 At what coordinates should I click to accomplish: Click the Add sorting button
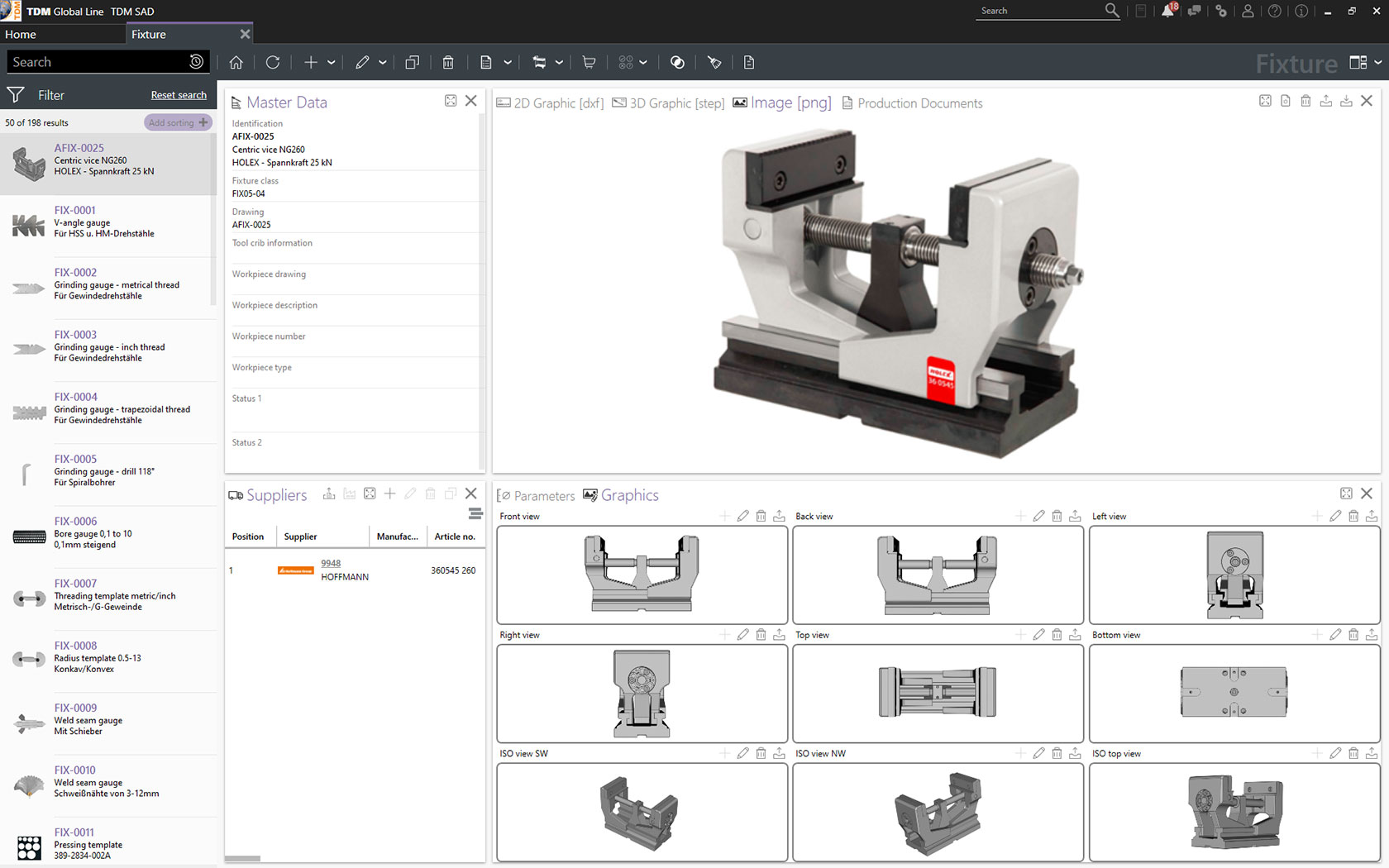(x=178, y=122)
